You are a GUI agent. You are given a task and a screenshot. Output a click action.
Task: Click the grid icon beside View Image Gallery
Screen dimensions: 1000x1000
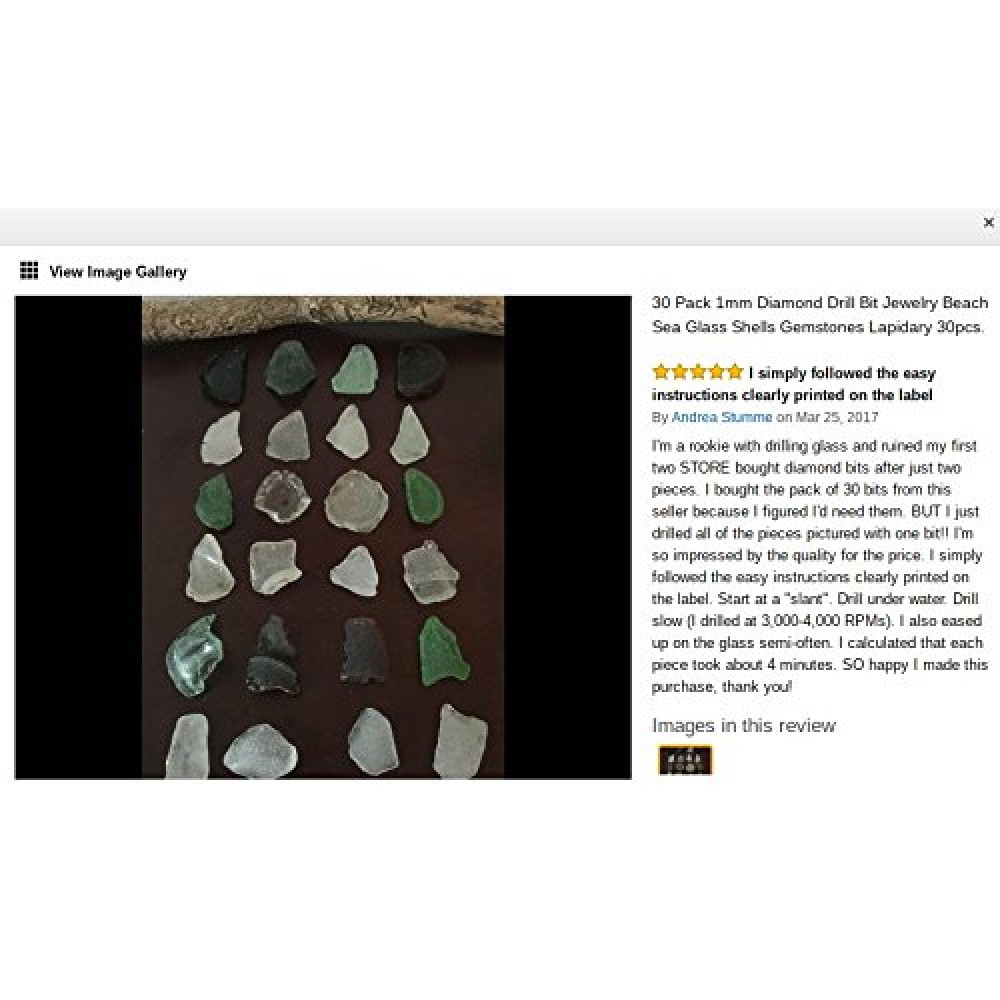(x=29, y=271)
